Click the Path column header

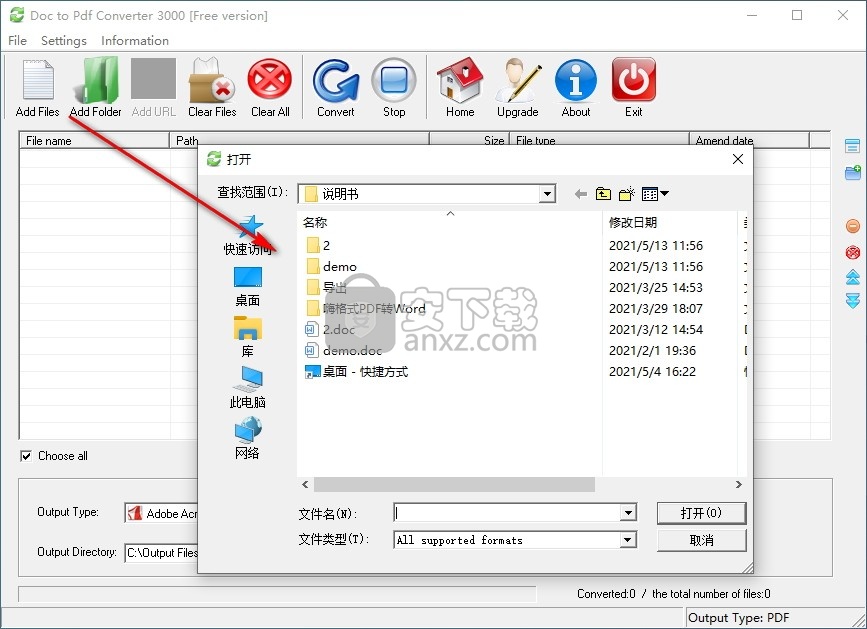pyautogui.click(x=299, y=140)
